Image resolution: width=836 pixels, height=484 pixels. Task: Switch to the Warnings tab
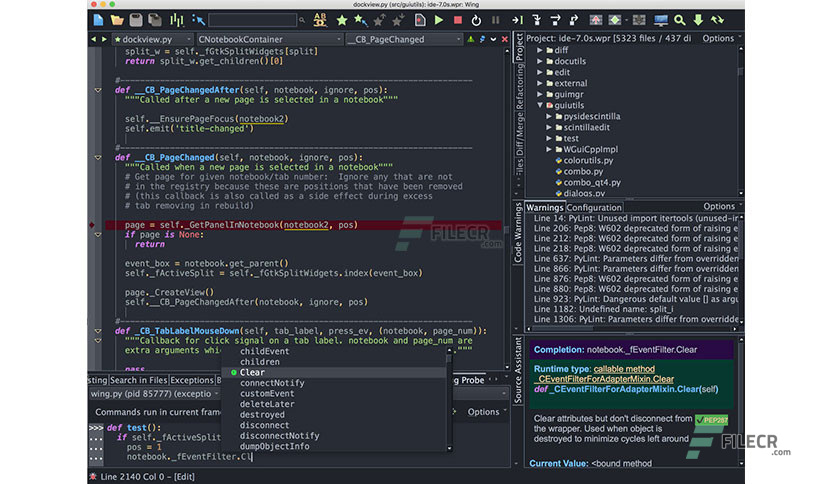coord(545,207)
